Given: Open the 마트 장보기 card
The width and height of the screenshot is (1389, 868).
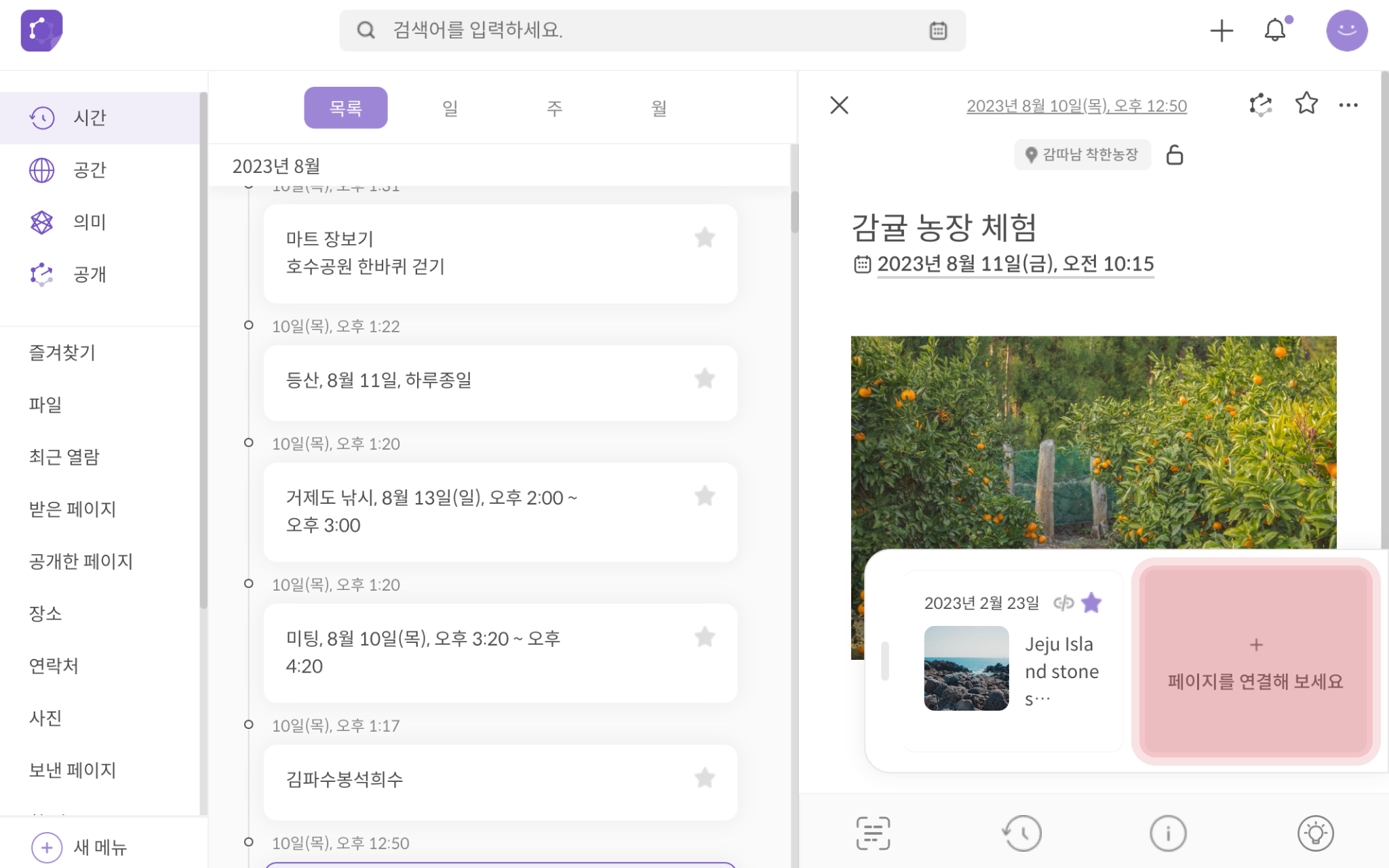Looking at the screenshot, I should click(501, 254).
